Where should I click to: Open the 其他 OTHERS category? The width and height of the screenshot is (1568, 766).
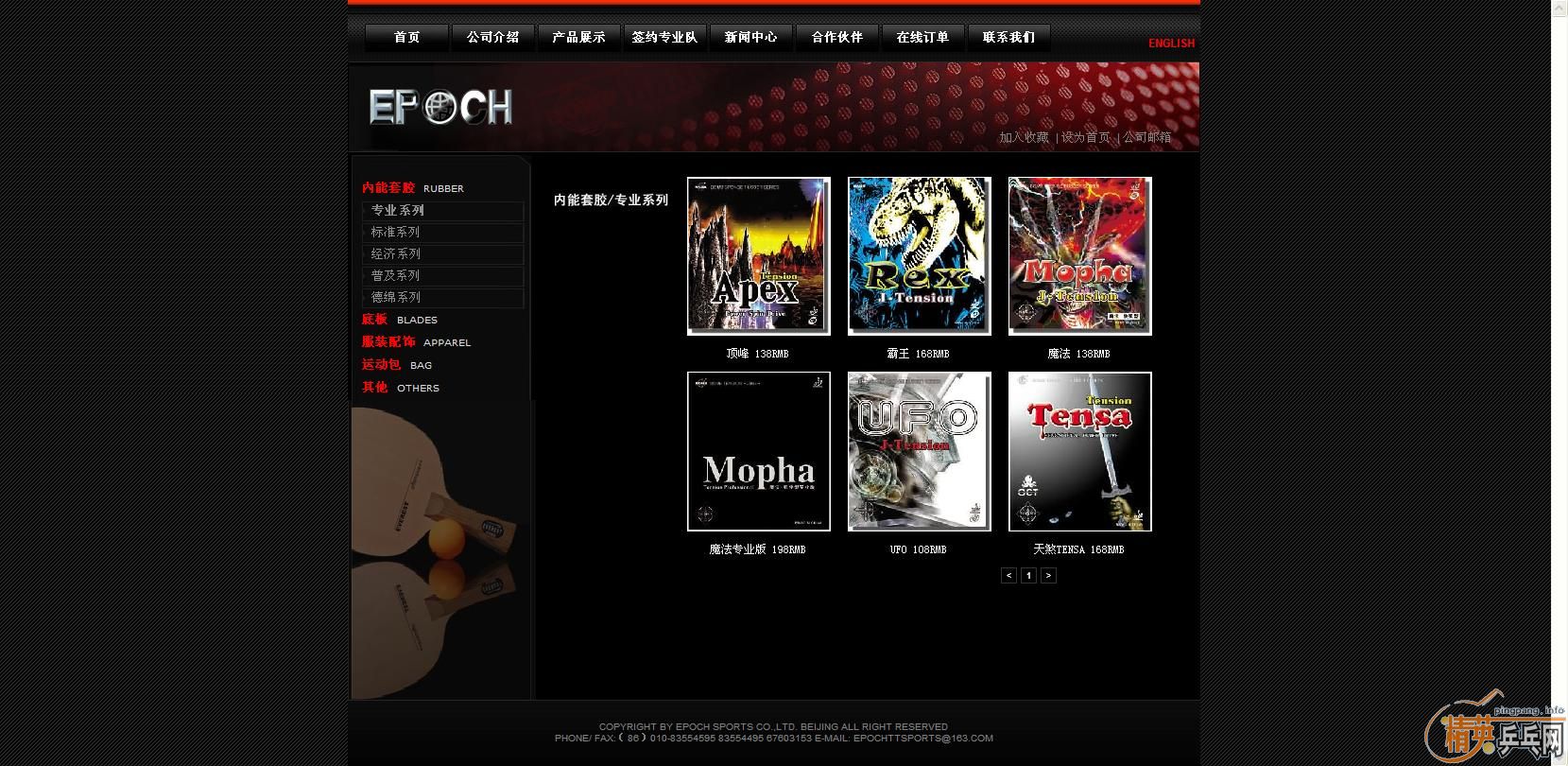(401, 388)
